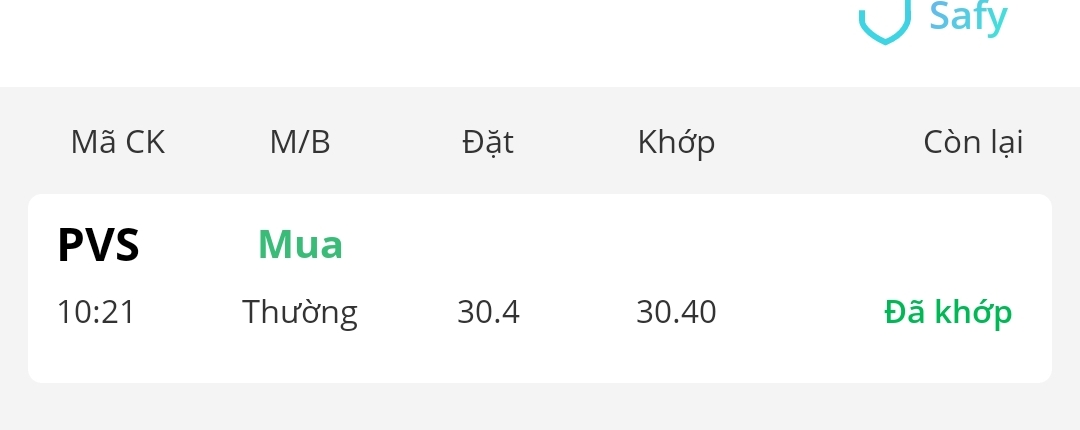The height and width of the screenshot is (430, 1080).
Task: Click the Đặt column header
Action: coord(488,143)
